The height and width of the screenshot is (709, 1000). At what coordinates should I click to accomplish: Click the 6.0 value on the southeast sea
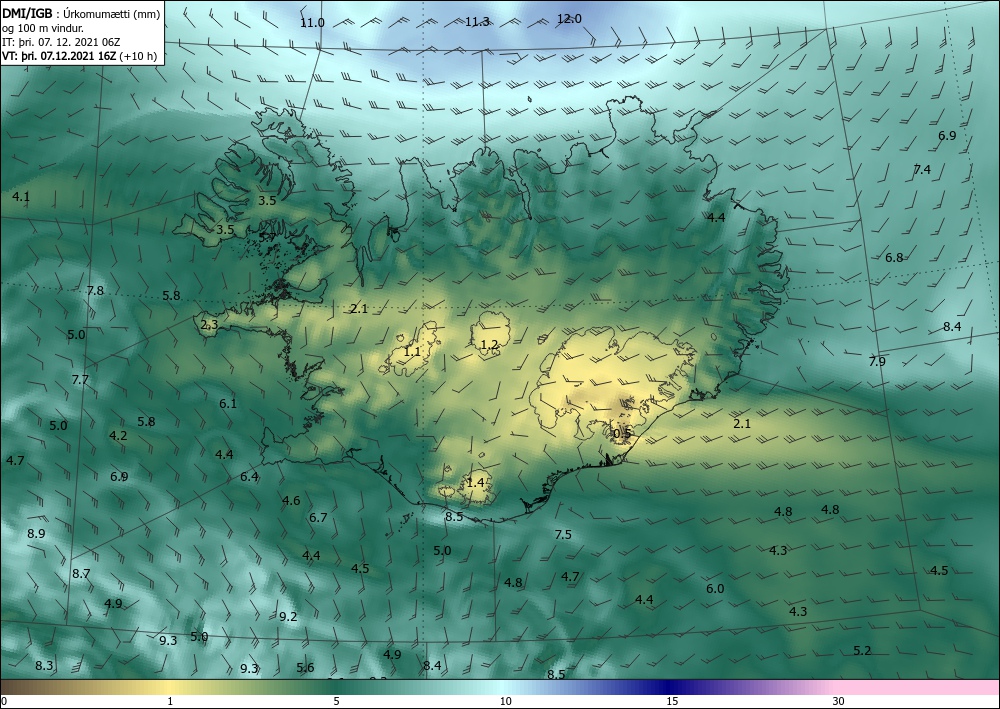[x=715, y=588]
